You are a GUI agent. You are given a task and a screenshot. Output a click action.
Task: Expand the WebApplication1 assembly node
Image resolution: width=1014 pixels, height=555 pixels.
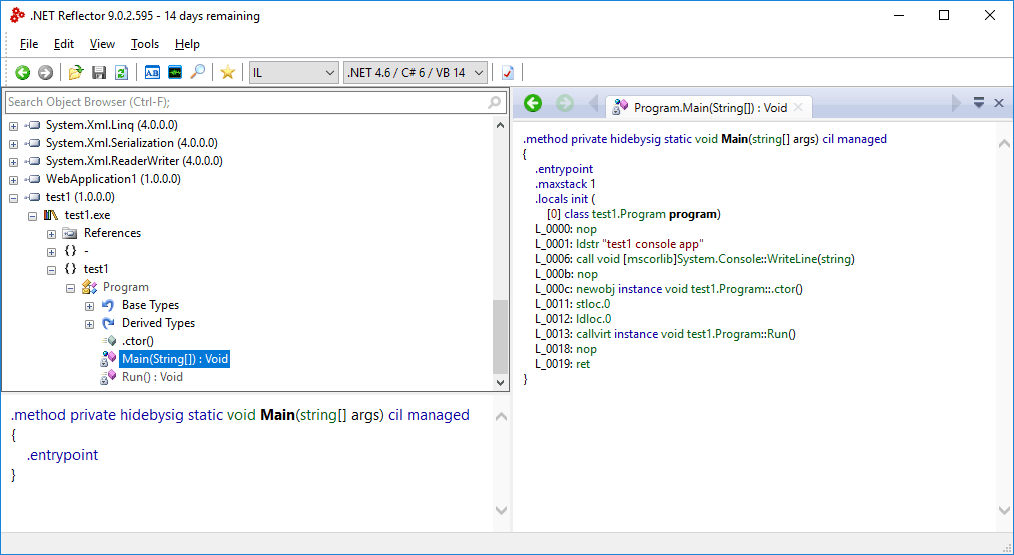click(13, 179)
